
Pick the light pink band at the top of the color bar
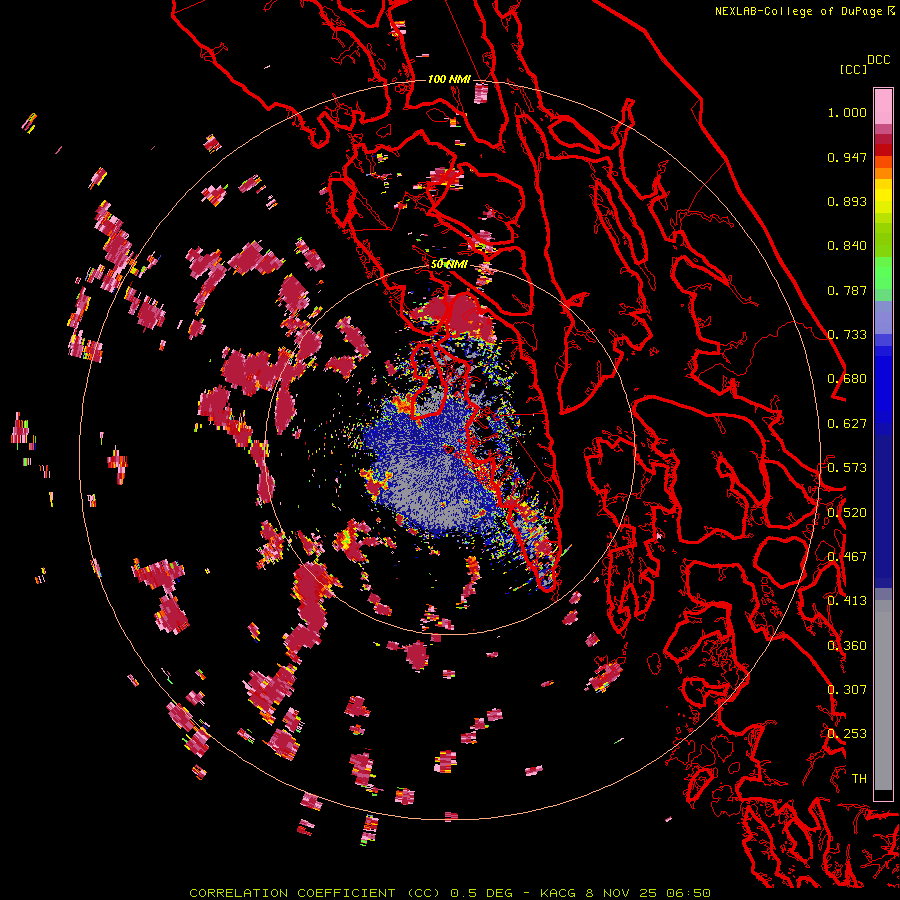883,107
